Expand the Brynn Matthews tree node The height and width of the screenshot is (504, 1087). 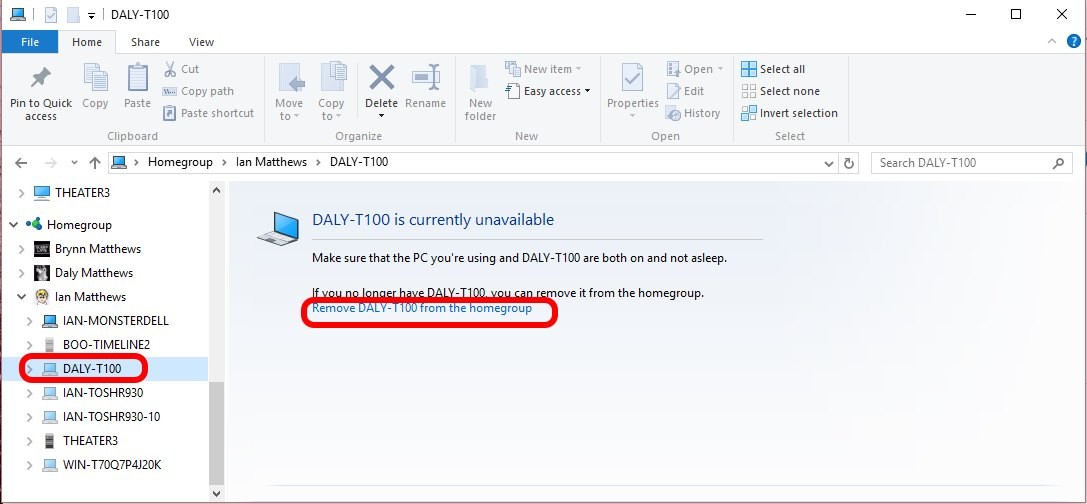click(22, 249)
